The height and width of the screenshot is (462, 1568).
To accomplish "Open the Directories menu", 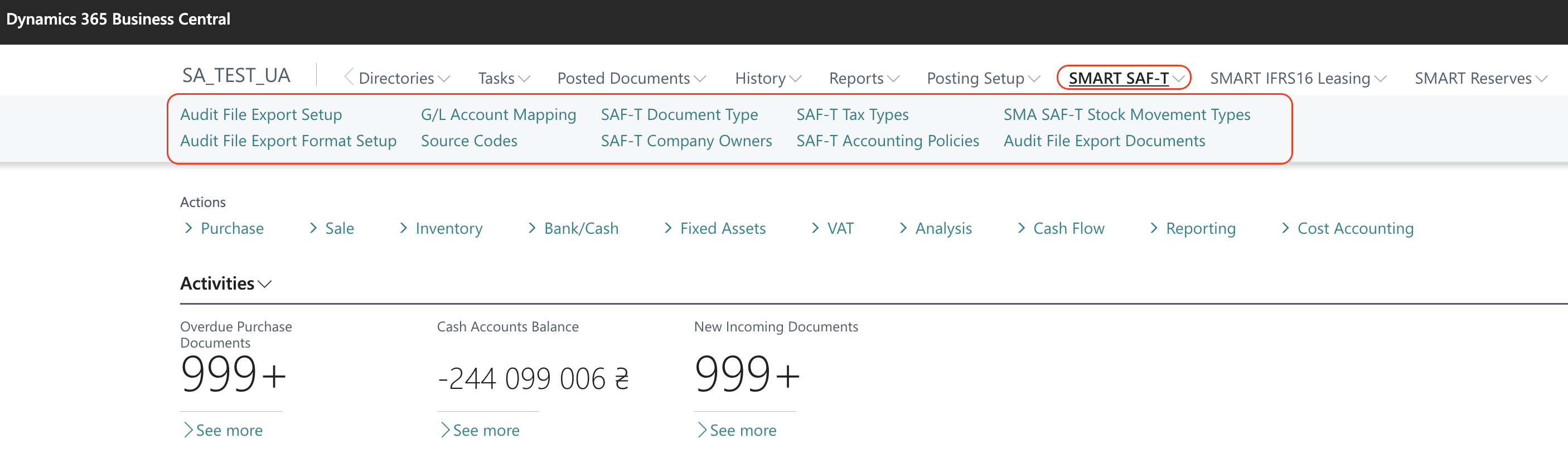I will click(404, 78).
